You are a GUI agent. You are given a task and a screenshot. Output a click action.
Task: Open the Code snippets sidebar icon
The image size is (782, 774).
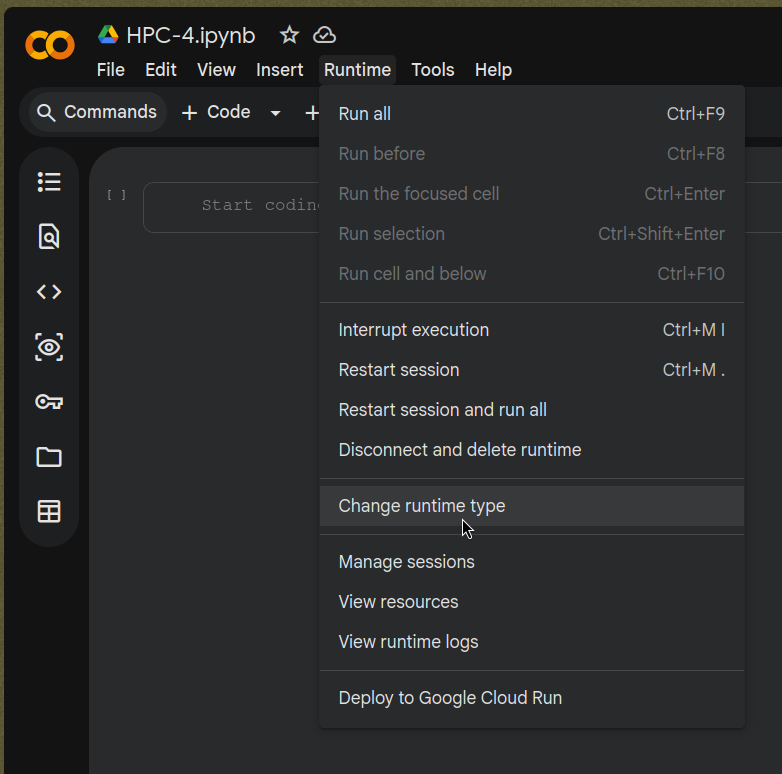pos(49,292)
